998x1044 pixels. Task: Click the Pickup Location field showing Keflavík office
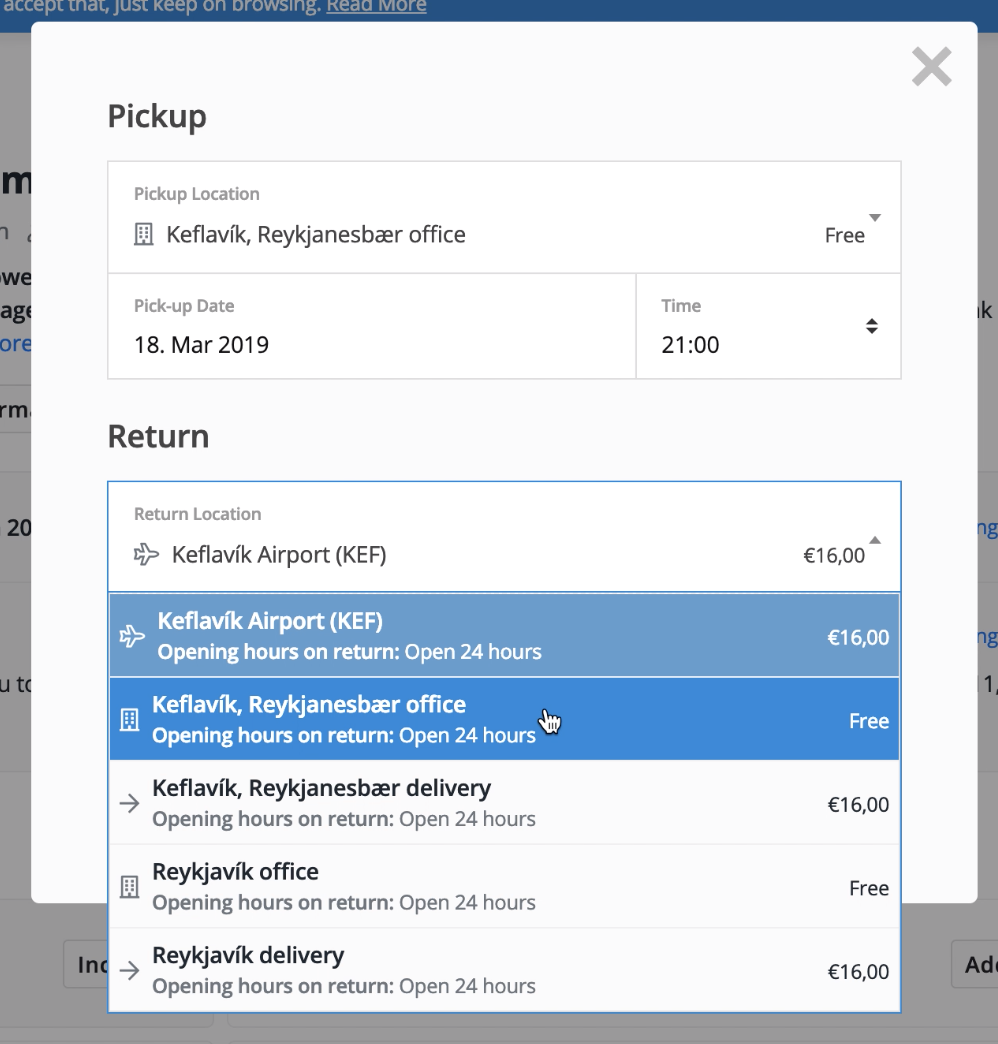(x=480, y=218)
